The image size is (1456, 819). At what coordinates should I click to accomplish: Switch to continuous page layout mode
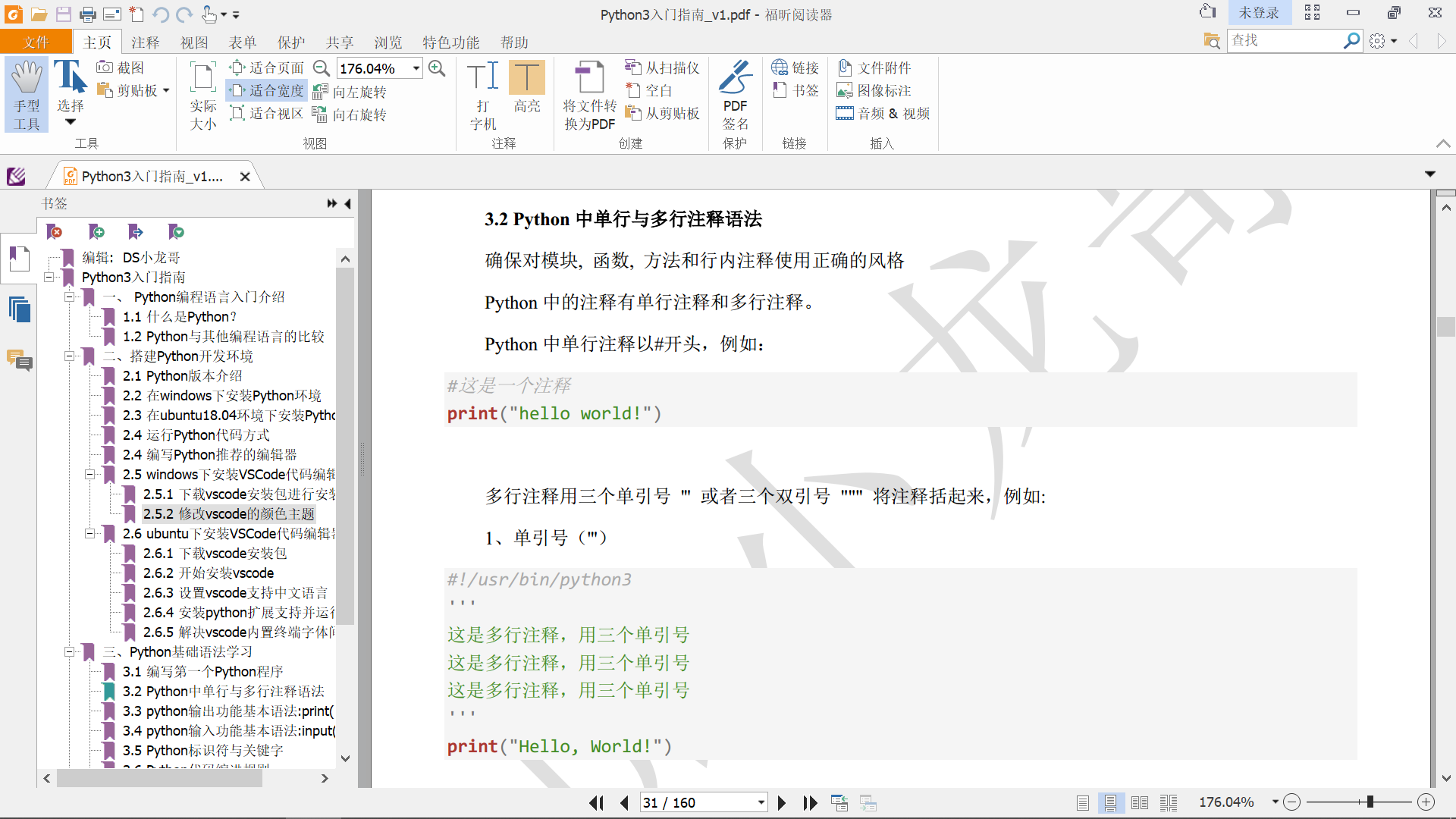click(1110, 802)
